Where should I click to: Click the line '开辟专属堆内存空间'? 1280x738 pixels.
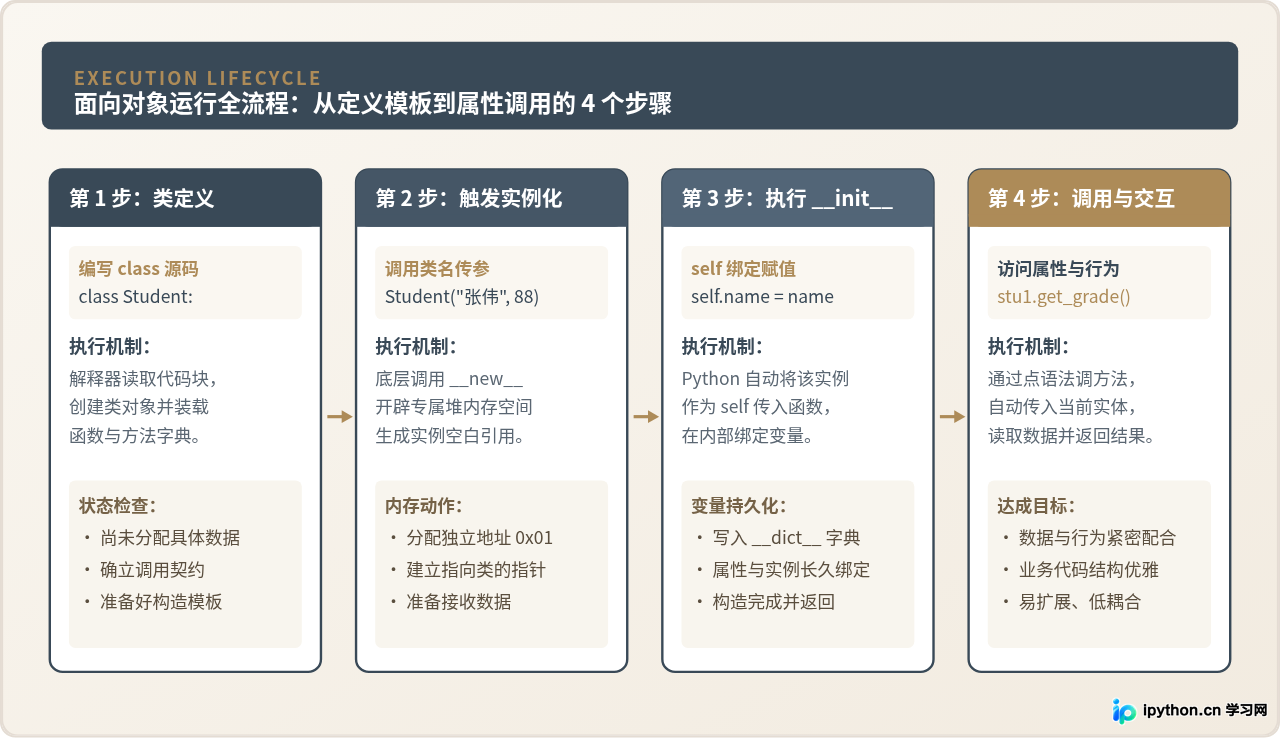[454, 407]
